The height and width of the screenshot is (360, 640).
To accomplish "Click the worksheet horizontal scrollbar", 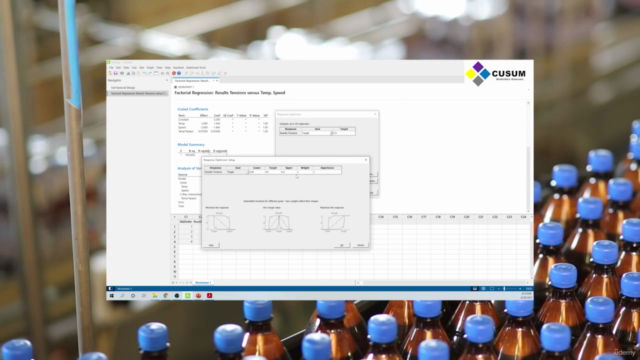I will (x=443, y=282).
